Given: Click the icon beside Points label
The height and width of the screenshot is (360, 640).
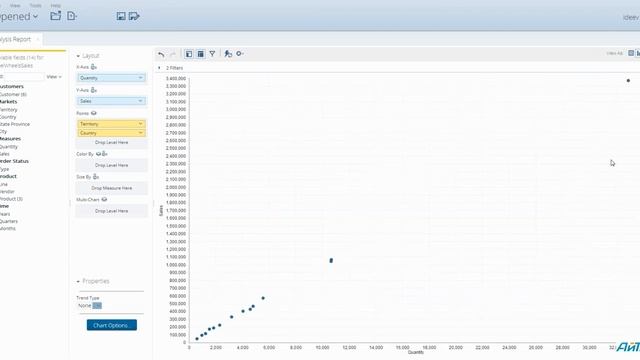Looking at the screenshot, I should [93, 113].
